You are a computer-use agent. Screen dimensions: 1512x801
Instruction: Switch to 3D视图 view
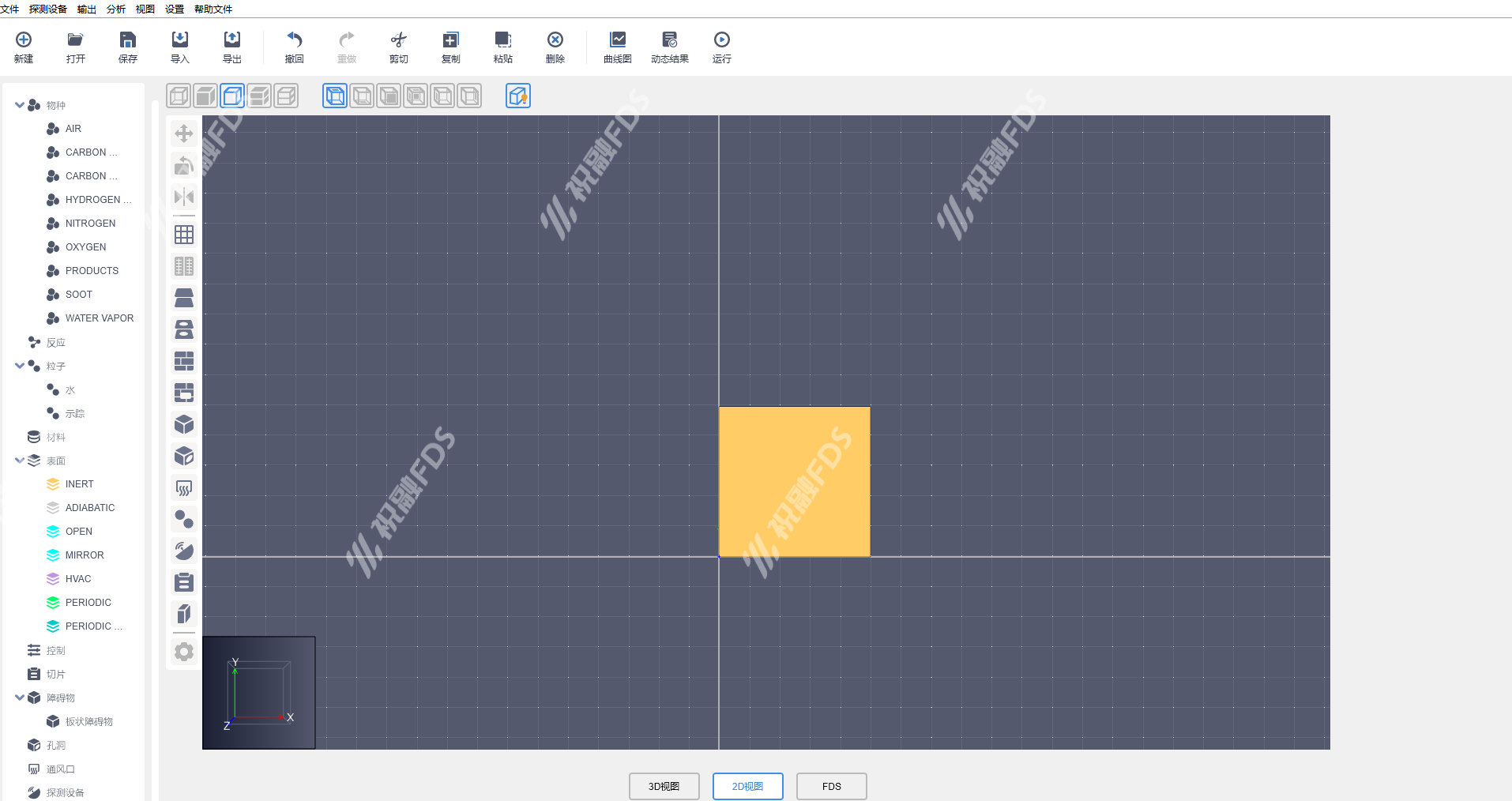point(664,786)
